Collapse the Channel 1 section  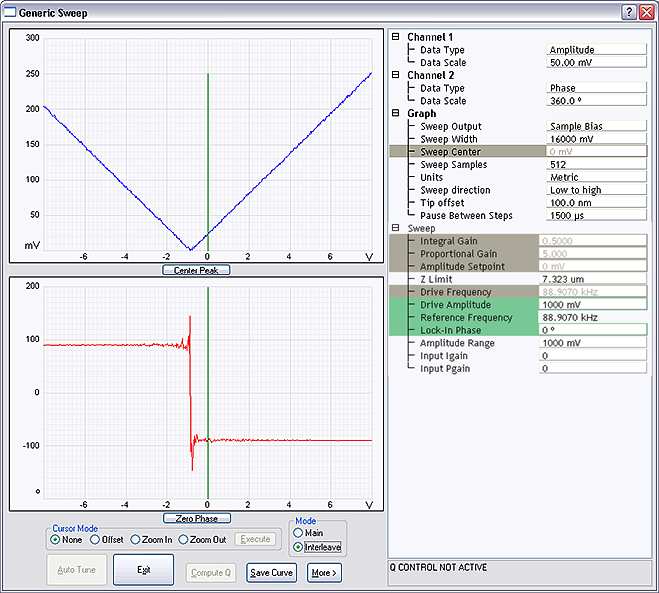395,37
